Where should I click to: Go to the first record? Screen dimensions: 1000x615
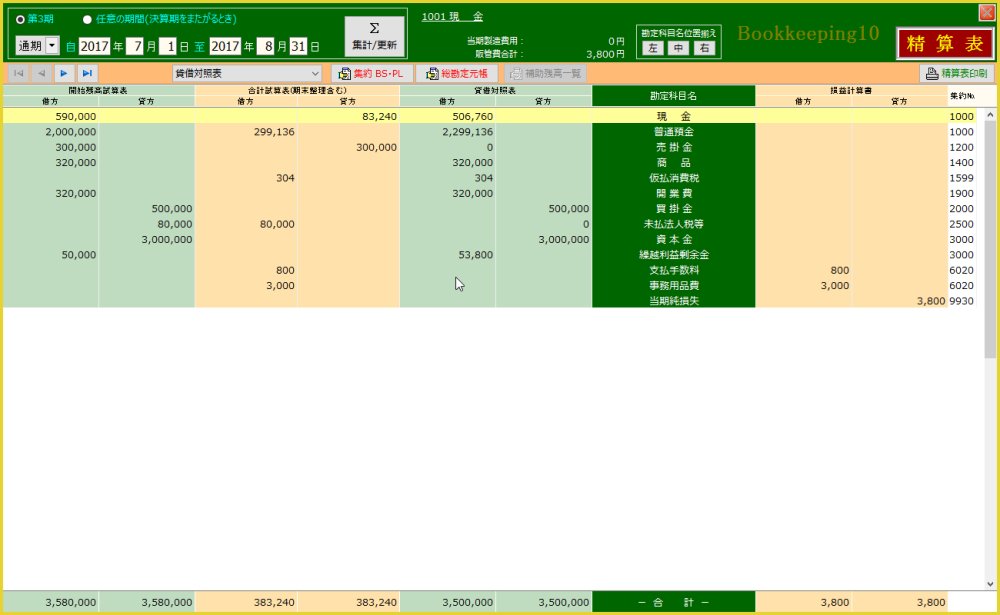click(x=18, y=73)
